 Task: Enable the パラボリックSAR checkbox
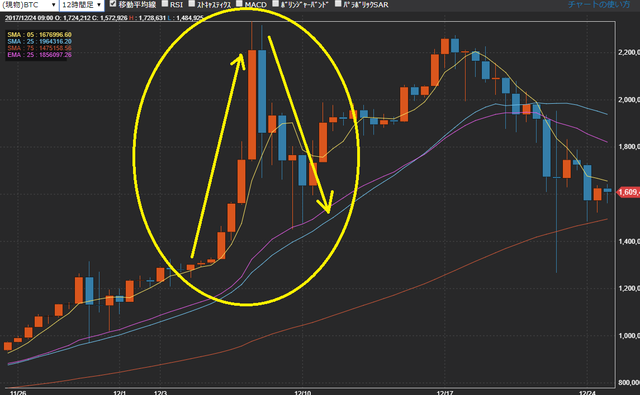click(x=338, y=4)
